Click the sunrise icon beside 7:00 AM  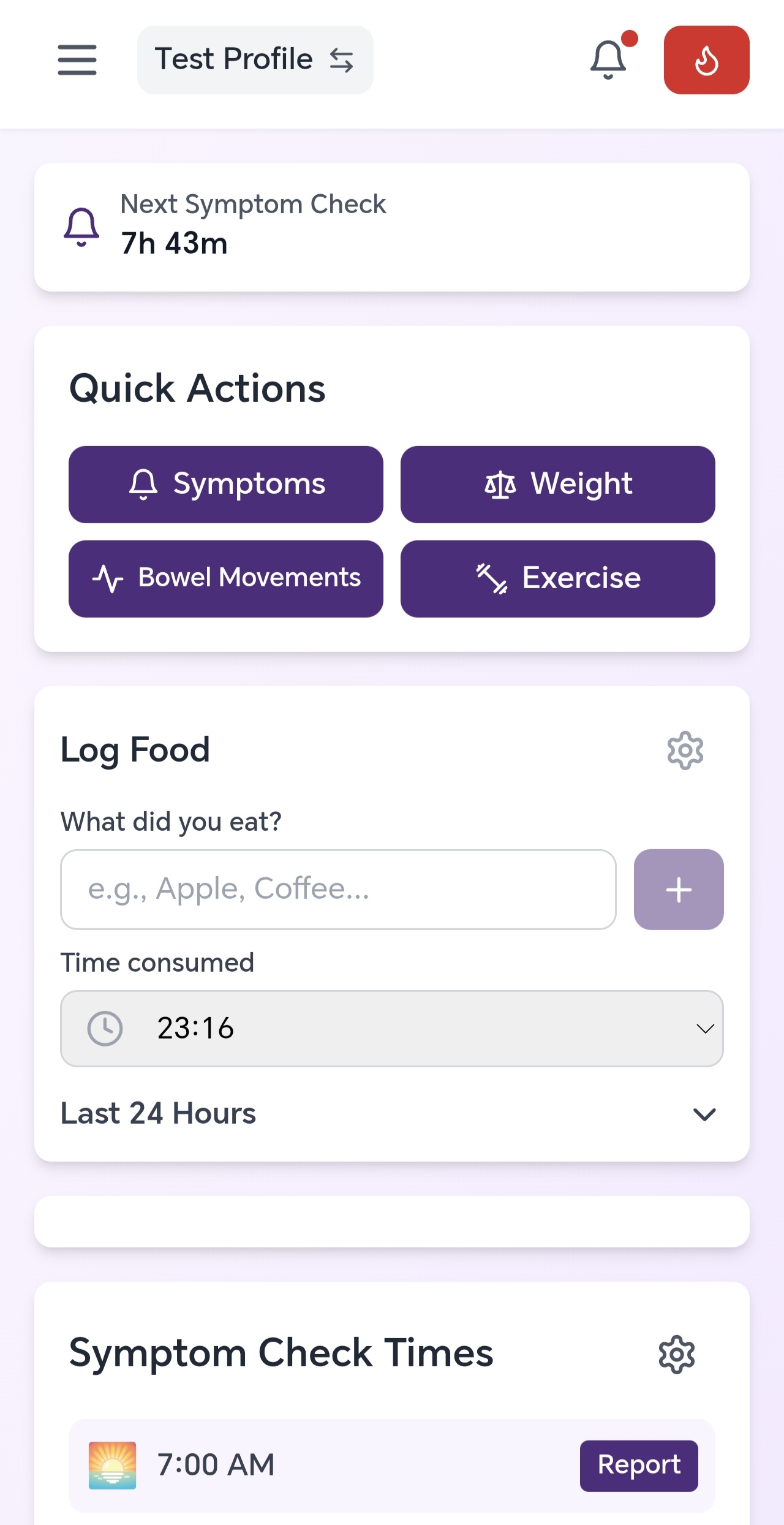[x=112, y=1466]
